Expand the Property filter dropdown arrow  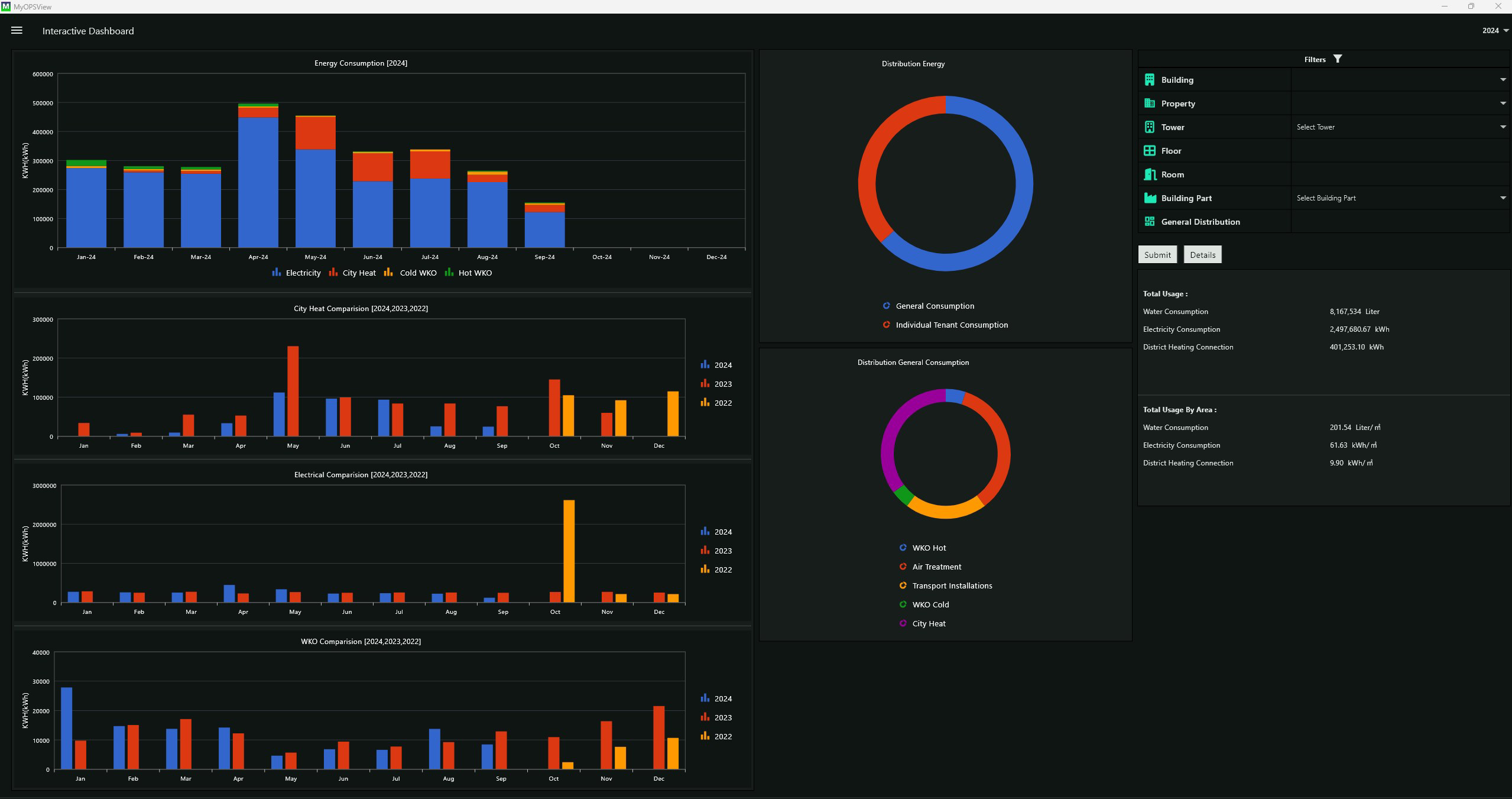point(1503,103)
